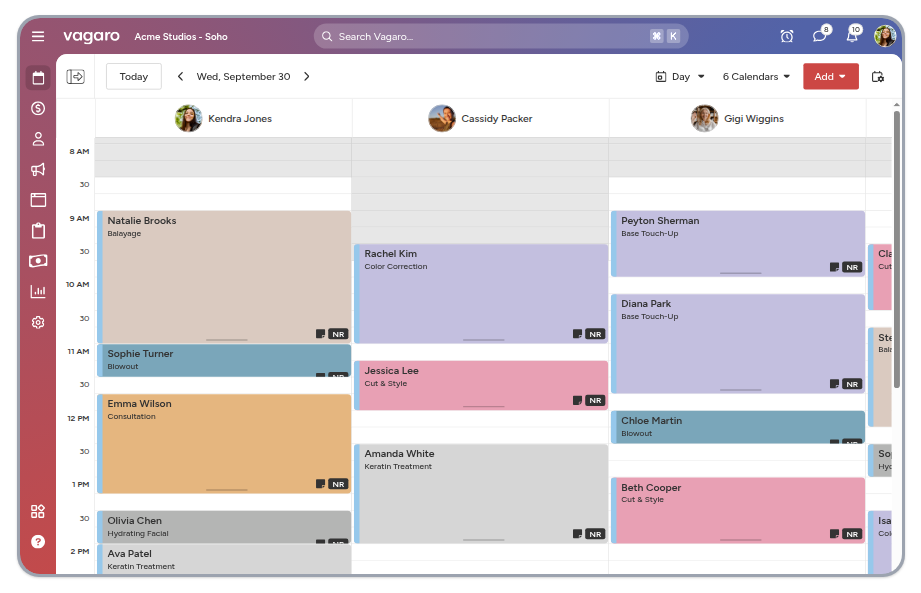The width and height of the screenshot is (921, 593).
Task: Click resize handle on Peyton Sherman appointment
Action: [741, 273]
